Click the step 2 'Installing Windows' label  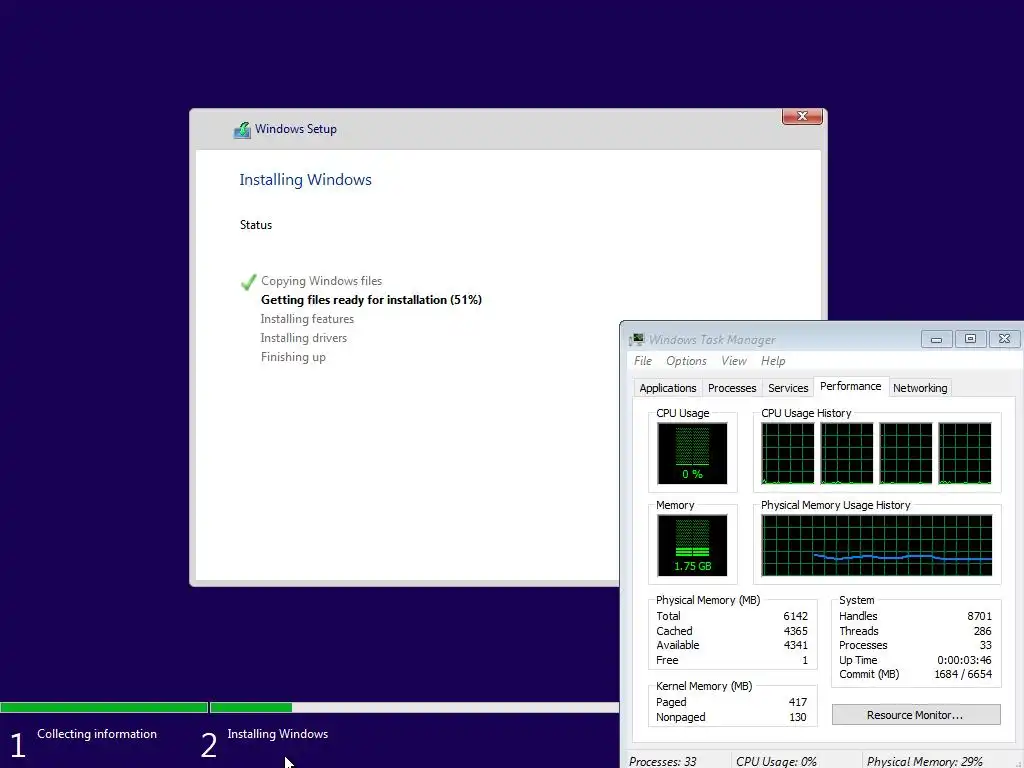pos(278,734)
